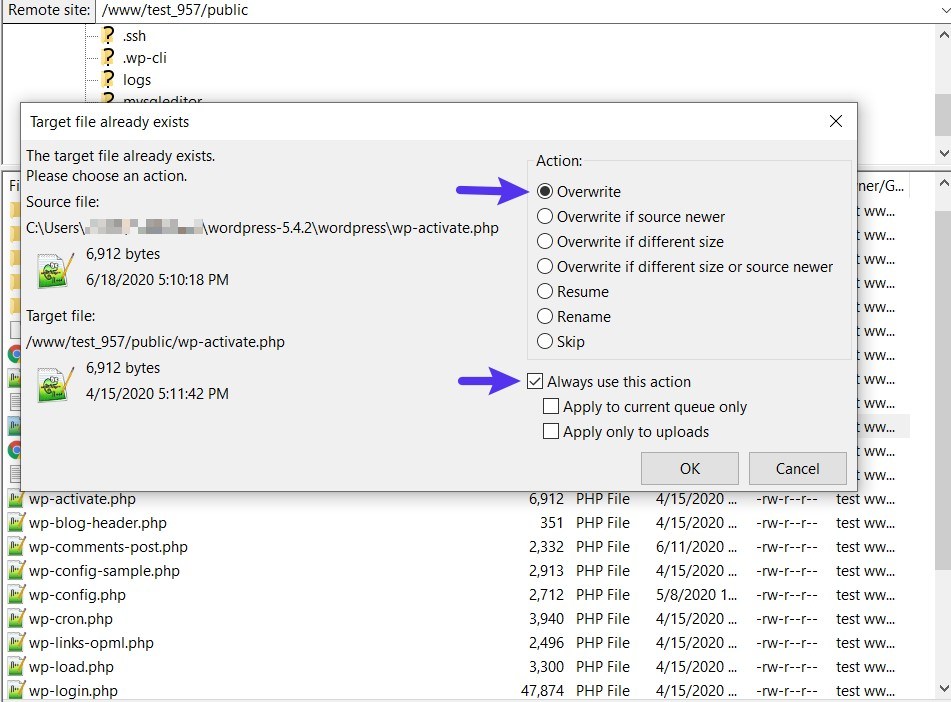Select the .ssh folder question-mark icon
Screen dimensions: 951x702
(108, 36)
